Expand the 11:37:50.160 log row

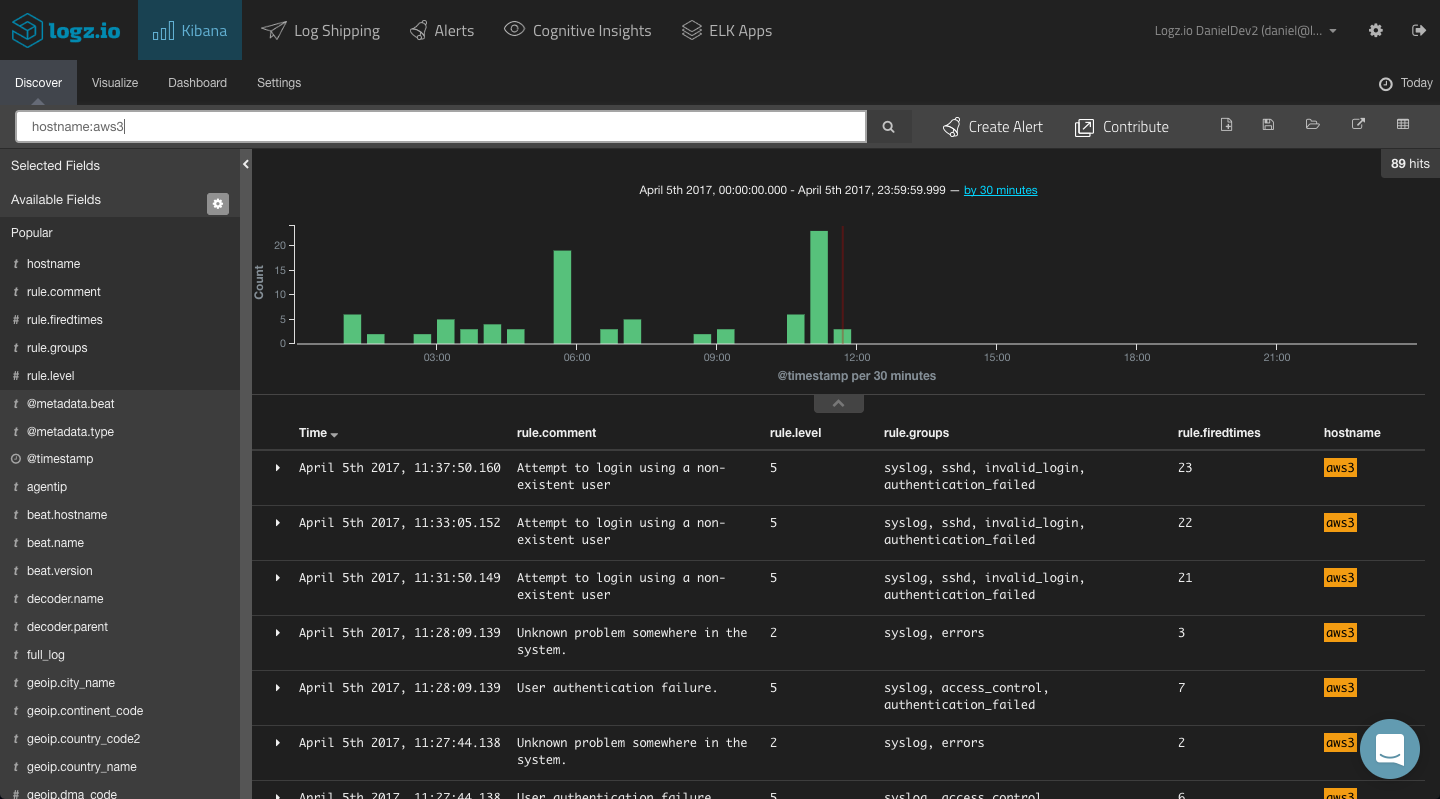[278, 468]
